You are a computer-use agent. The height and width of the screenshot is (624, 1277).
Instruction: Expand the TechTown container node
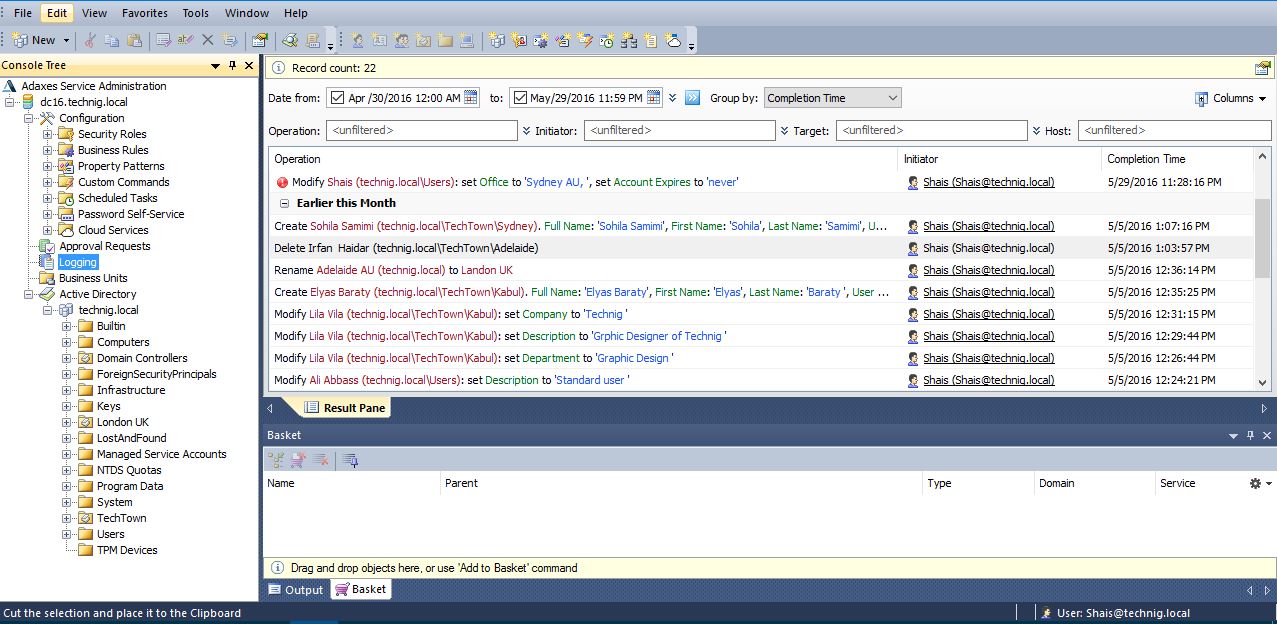coord(67,518)
